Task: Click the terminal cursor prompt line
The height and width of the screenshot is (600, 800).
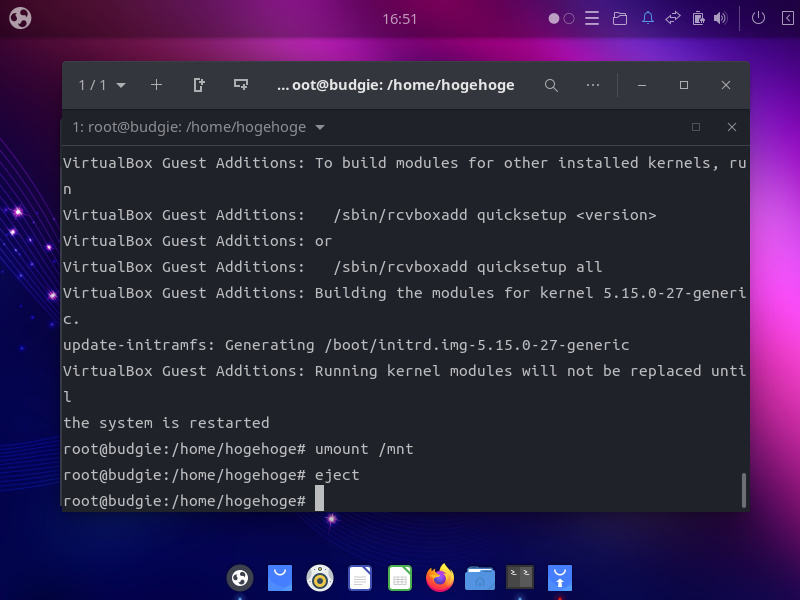Action: pos(193,501)
